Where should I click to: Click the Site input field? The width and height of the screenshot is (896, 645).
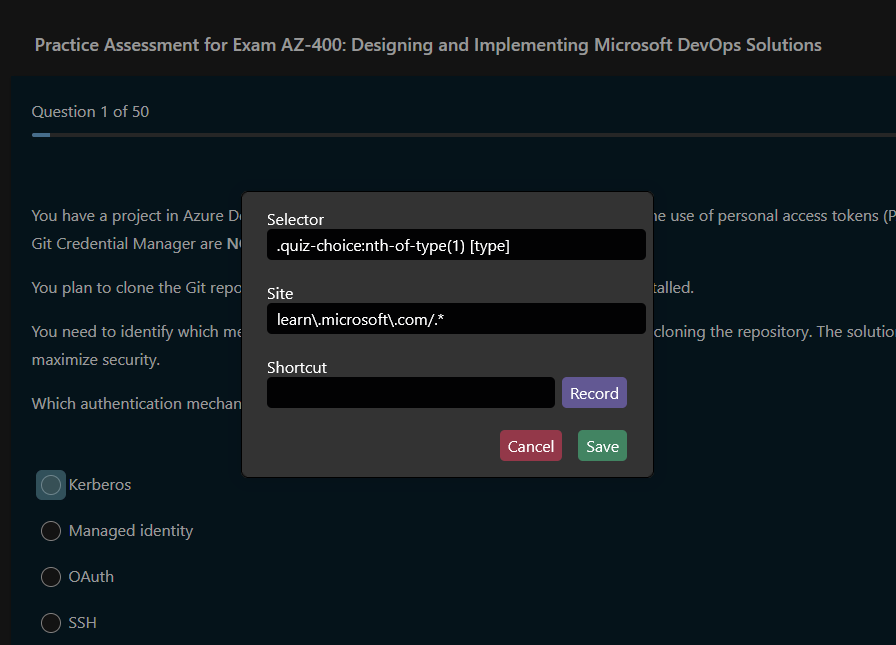pyautogui.click(x=456, y=319)
